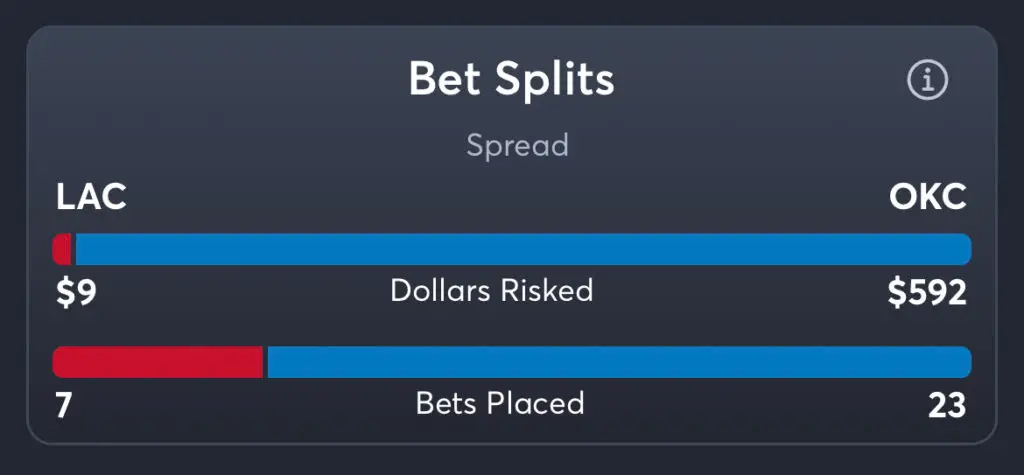1024x475 pixels.
Task: Click blue OKC segment of Bets Placed bar
Action: 620,362
